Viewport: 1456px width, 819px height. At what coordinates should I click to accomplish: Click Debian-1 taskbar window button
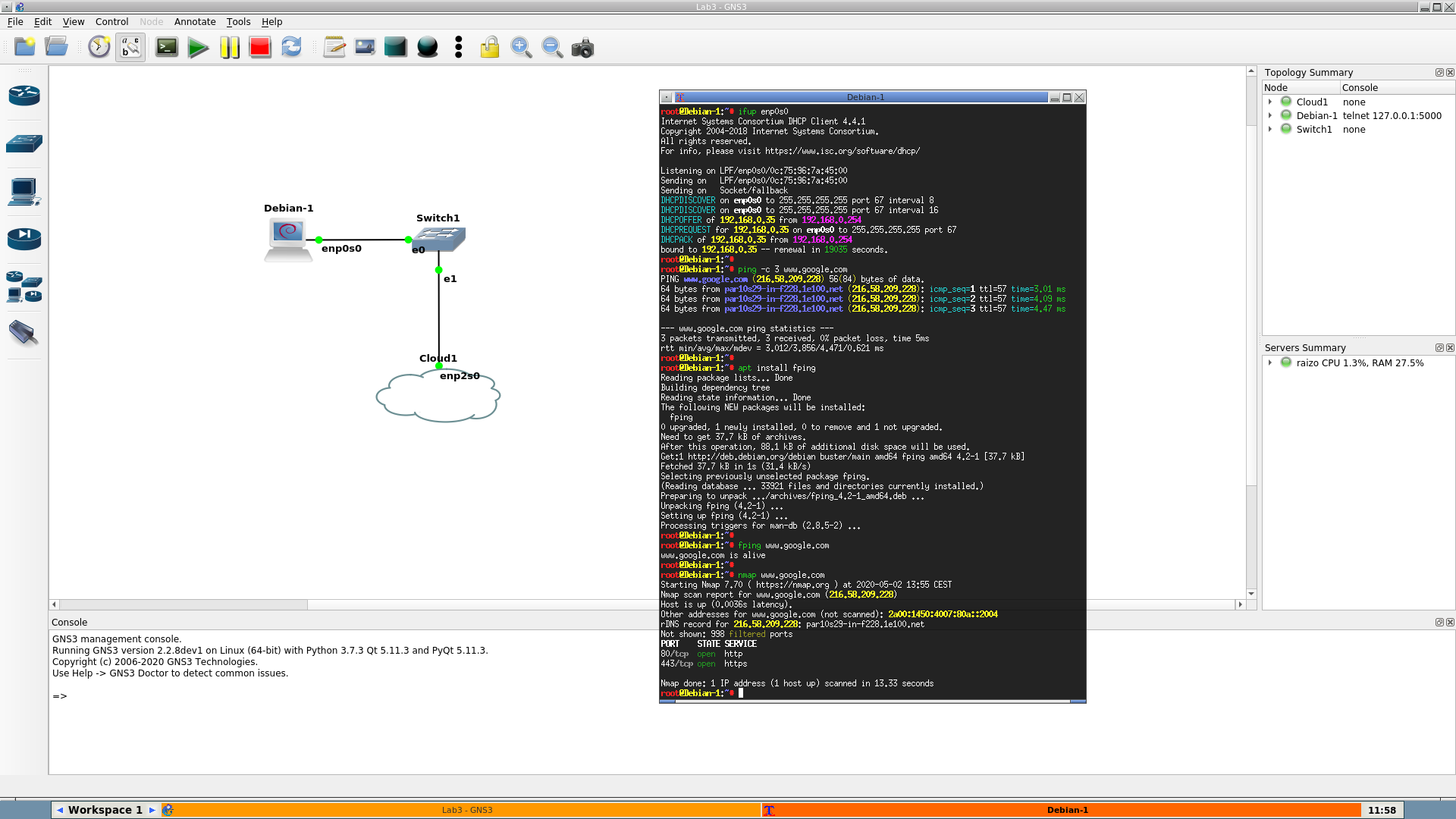[x=1067, y=810]
